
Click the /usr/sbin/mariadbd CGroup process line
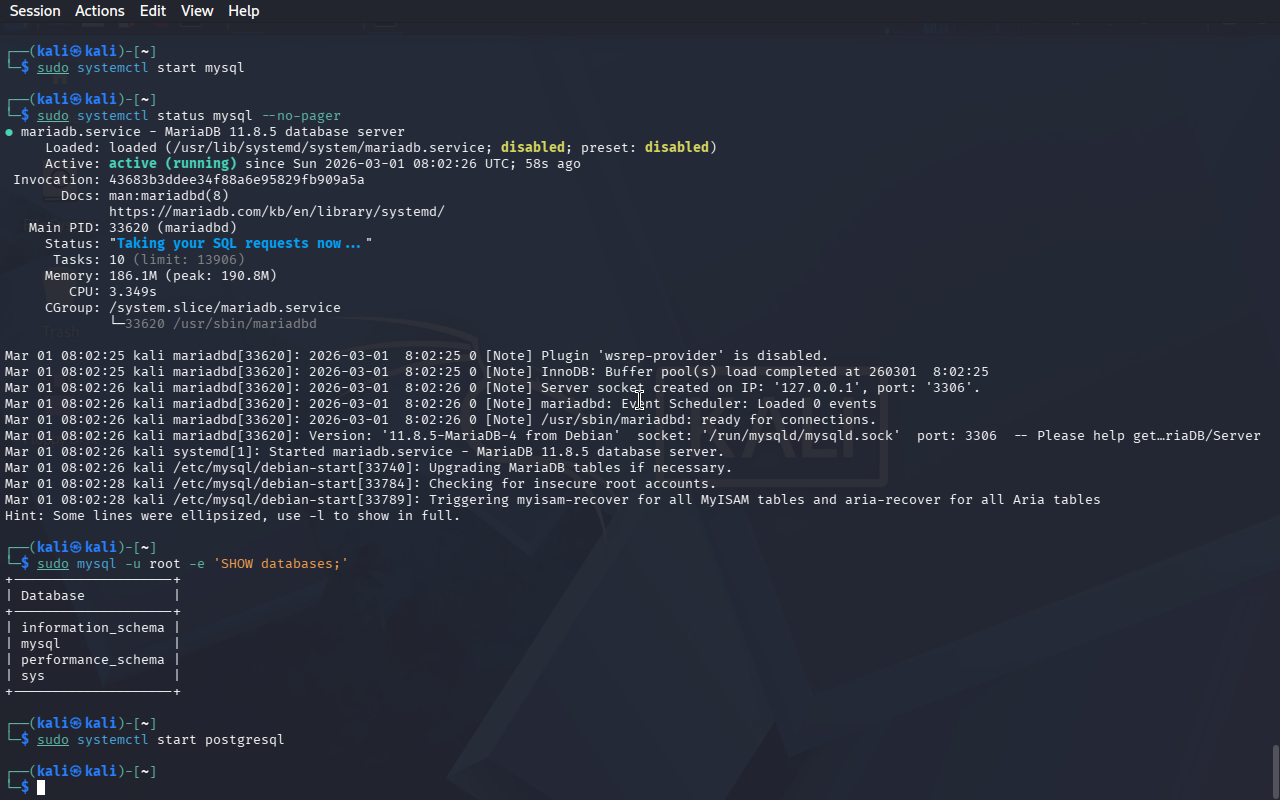(x=220, y=324)
